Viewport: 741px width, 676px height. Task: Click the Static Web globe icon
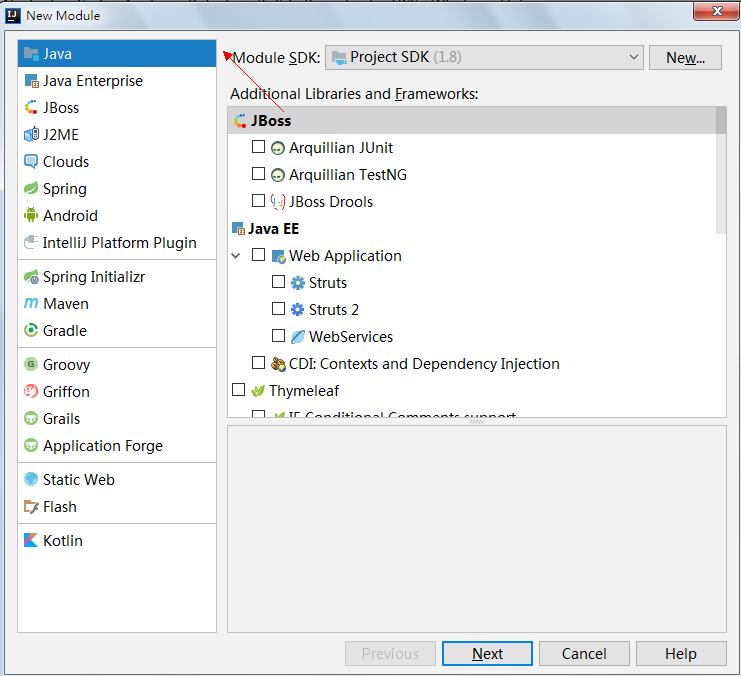click(x=31, y=479)
